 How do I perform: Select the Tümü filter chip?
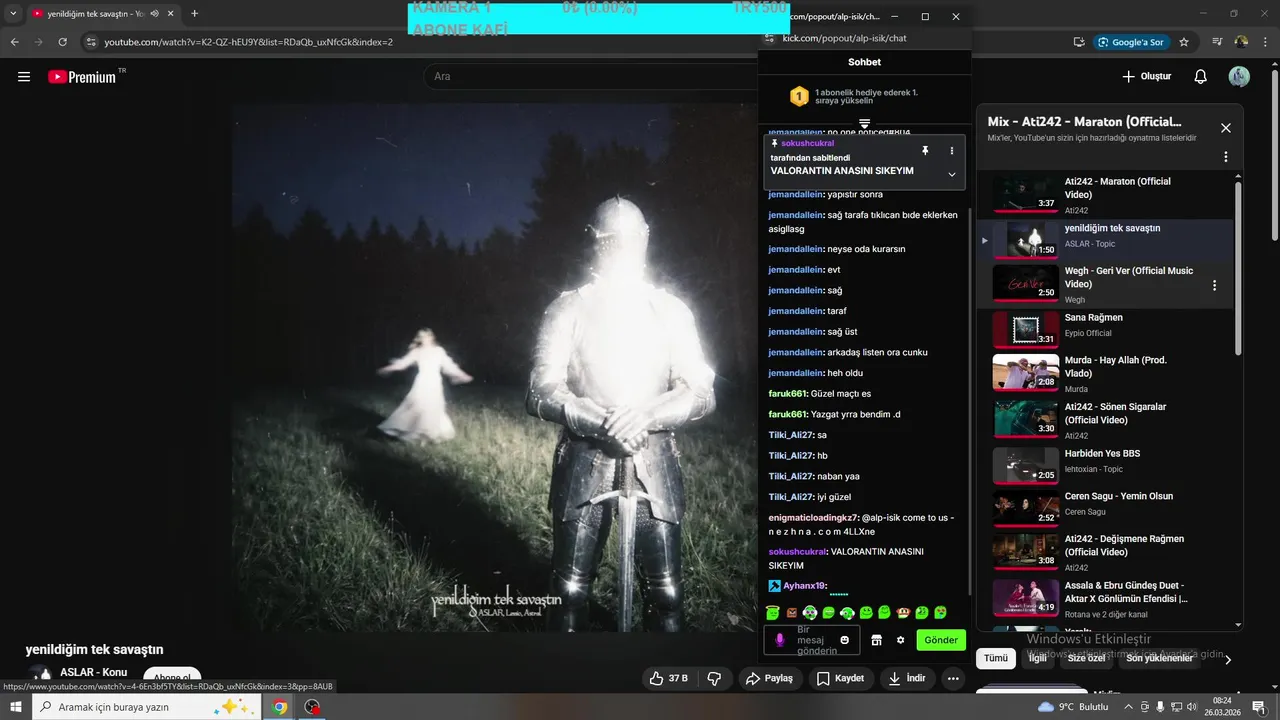[x=996, y=658]
